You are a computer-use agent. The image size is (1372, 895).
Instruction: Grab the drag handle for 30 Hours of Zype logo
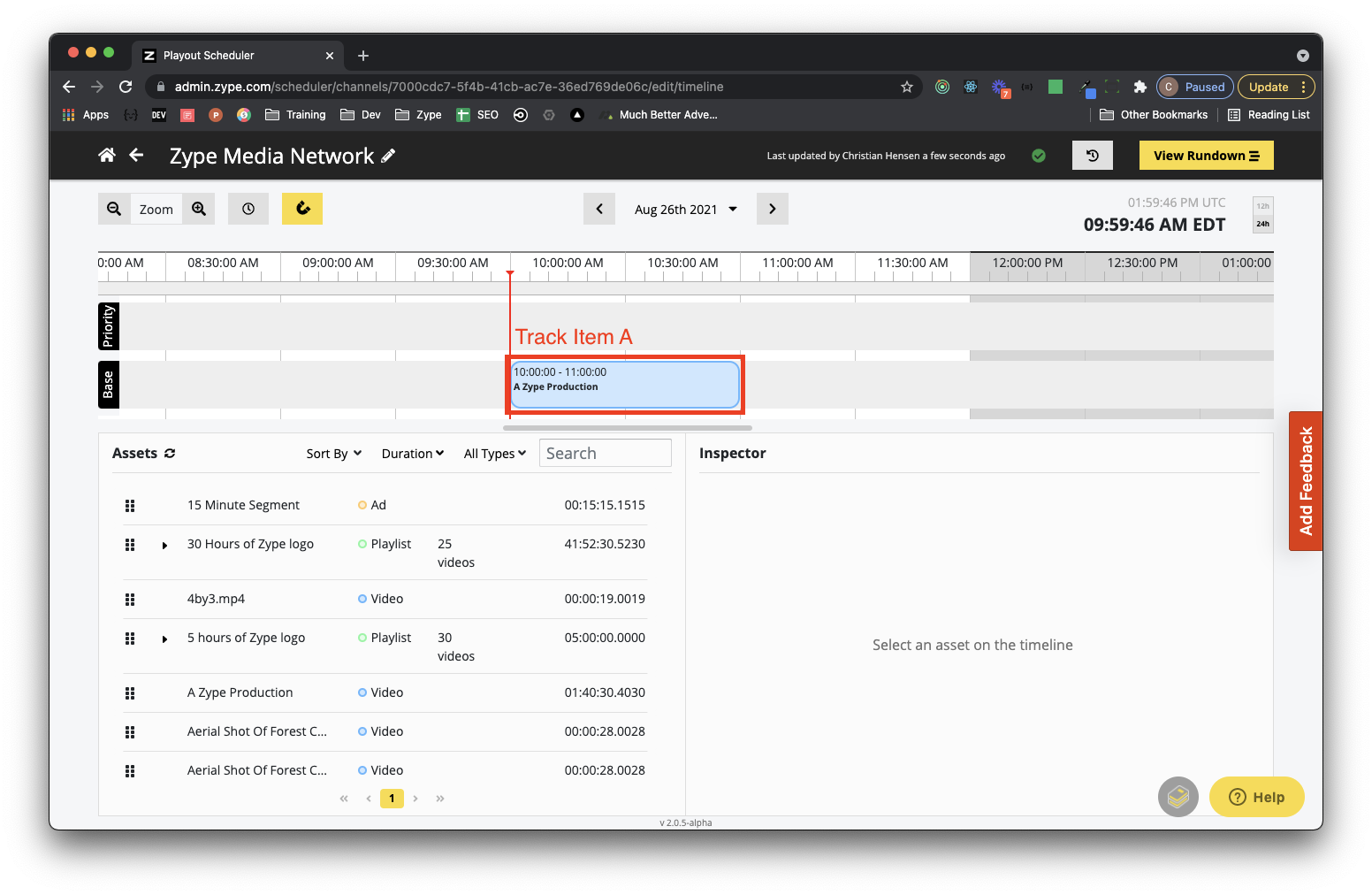coord(130,545)
